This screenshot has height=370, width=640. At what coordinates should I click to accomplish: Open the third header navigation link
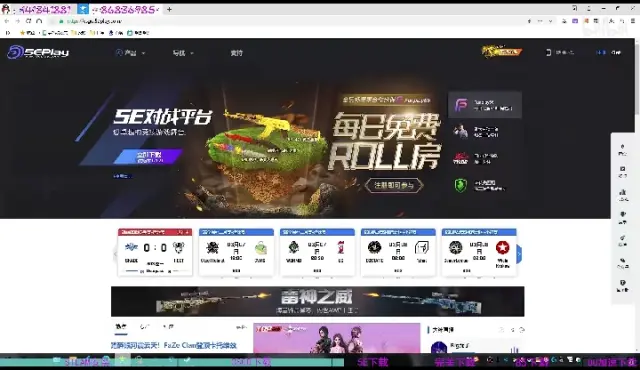(236, 53)
